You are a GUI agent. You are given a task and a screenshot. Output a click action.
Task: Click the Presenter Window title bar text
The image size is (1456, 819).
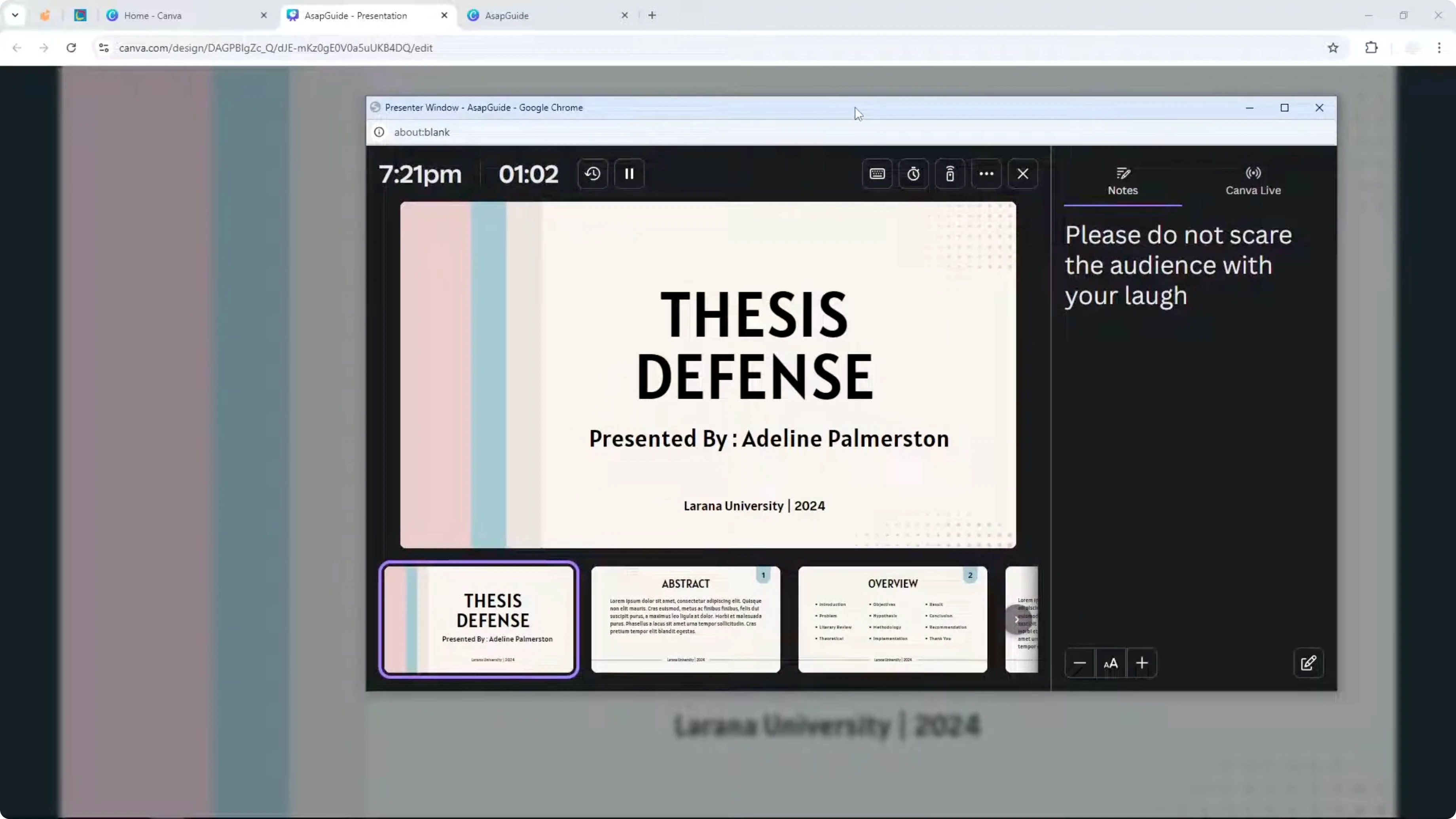coord(484,107)
